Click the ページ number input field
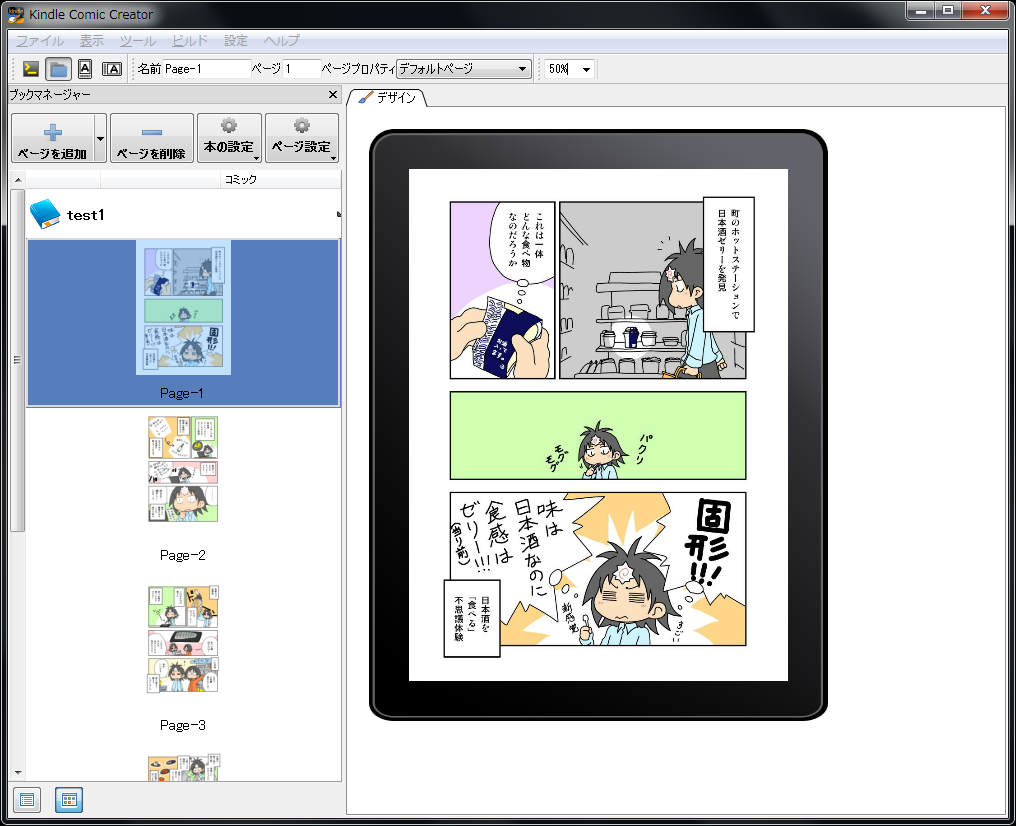1016x826 pixels. coord(302,69)
